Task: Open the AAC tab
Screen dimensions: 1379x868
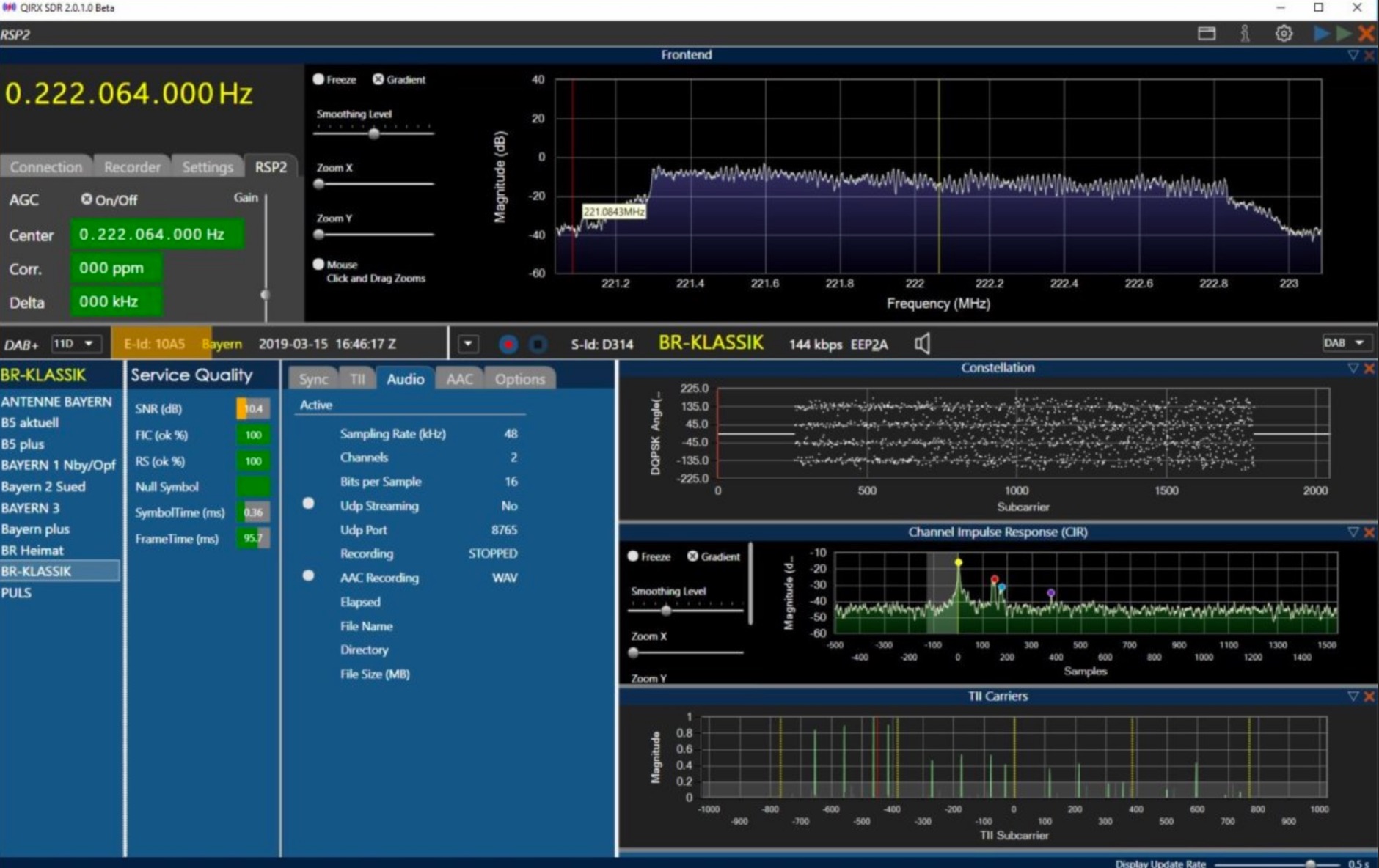Action: 460,379
